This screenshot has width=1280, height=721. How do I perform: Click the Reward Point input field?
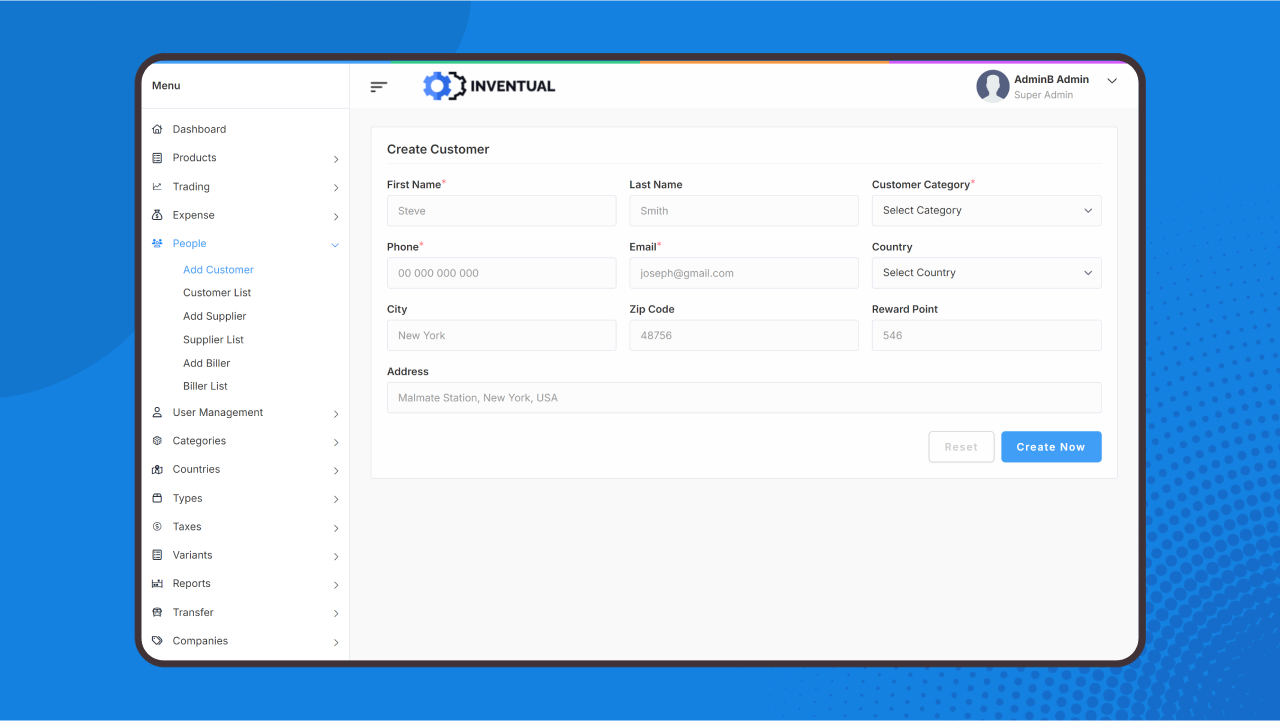(x=986, y=335)
